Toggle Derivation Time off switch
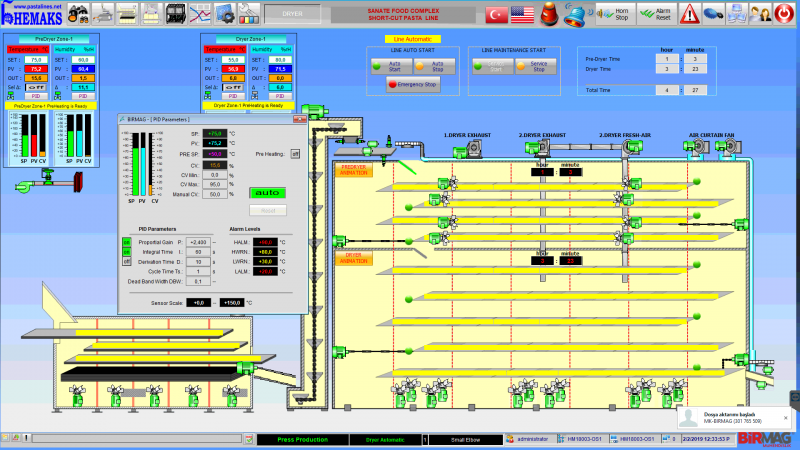Viewport: 800px width, 450px height. click(127, 262)
